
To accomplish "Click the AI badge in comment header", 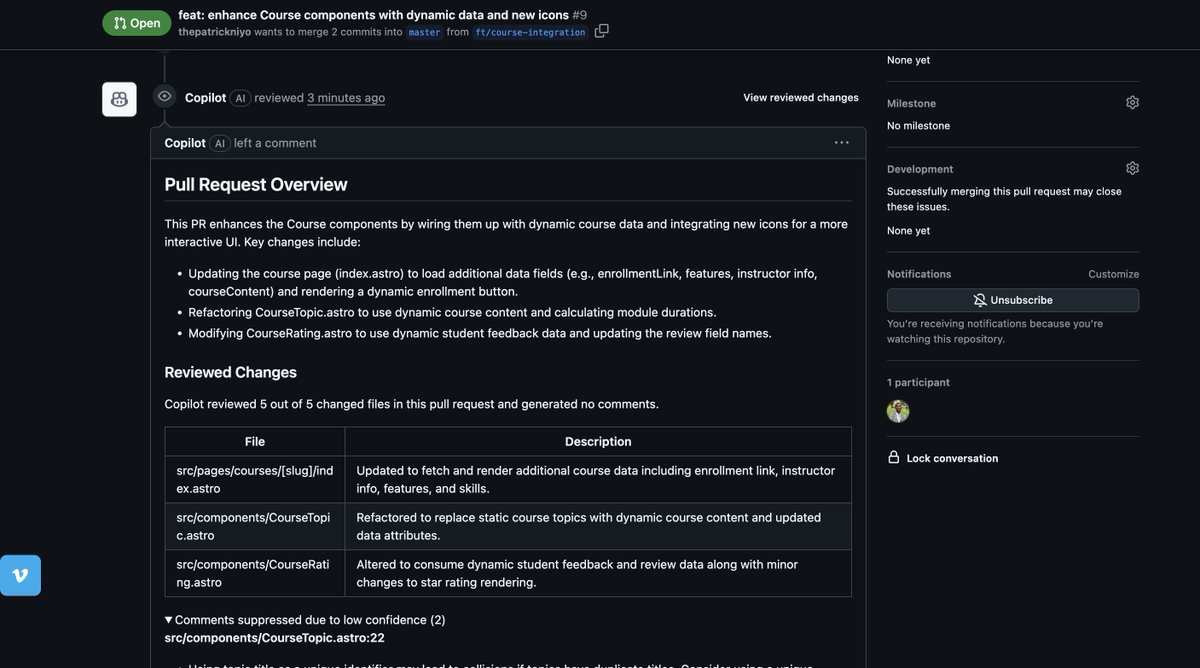I will coord(220,143).
